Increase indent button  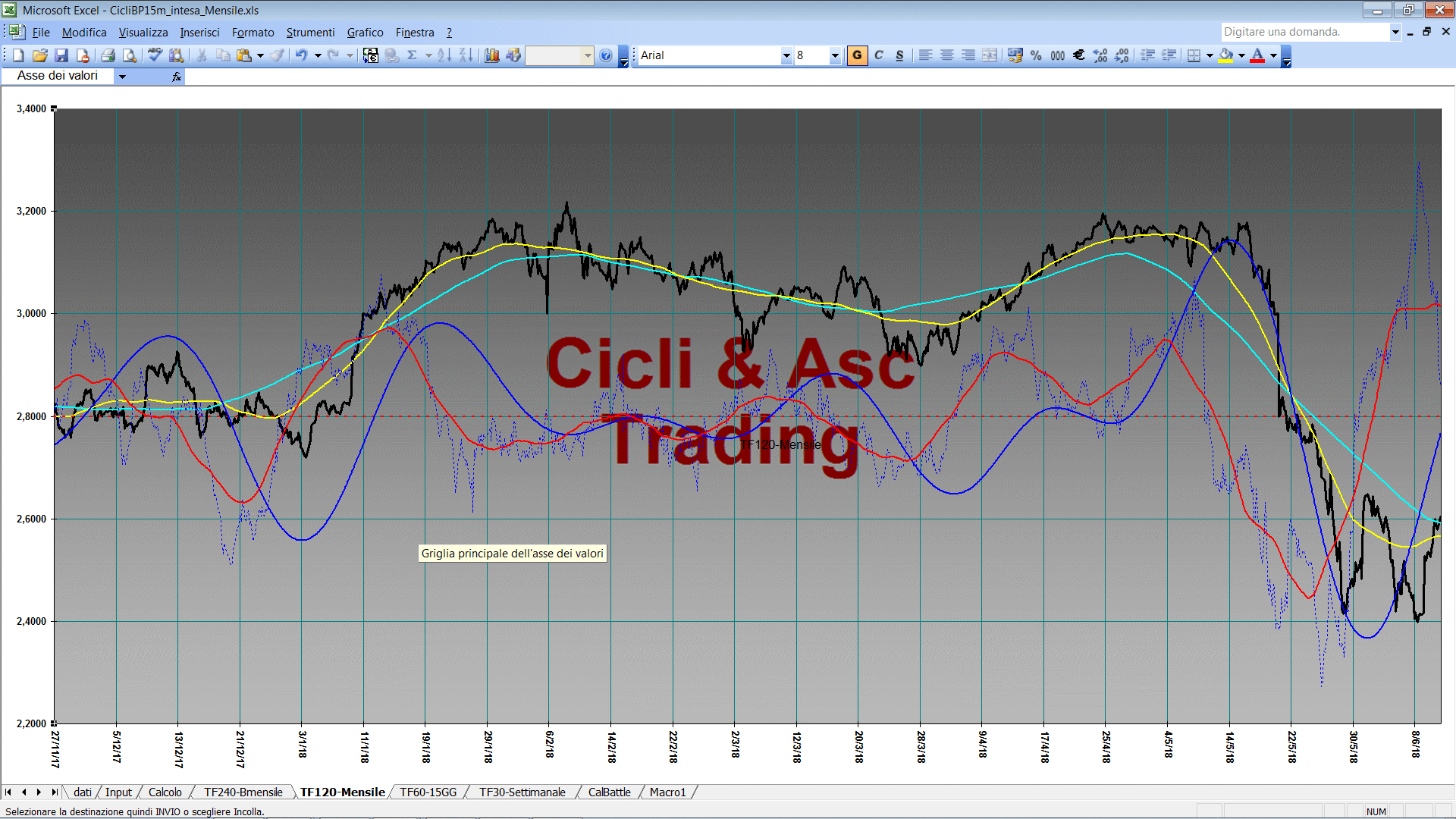pyautogui.click(x=1169, y=55)
